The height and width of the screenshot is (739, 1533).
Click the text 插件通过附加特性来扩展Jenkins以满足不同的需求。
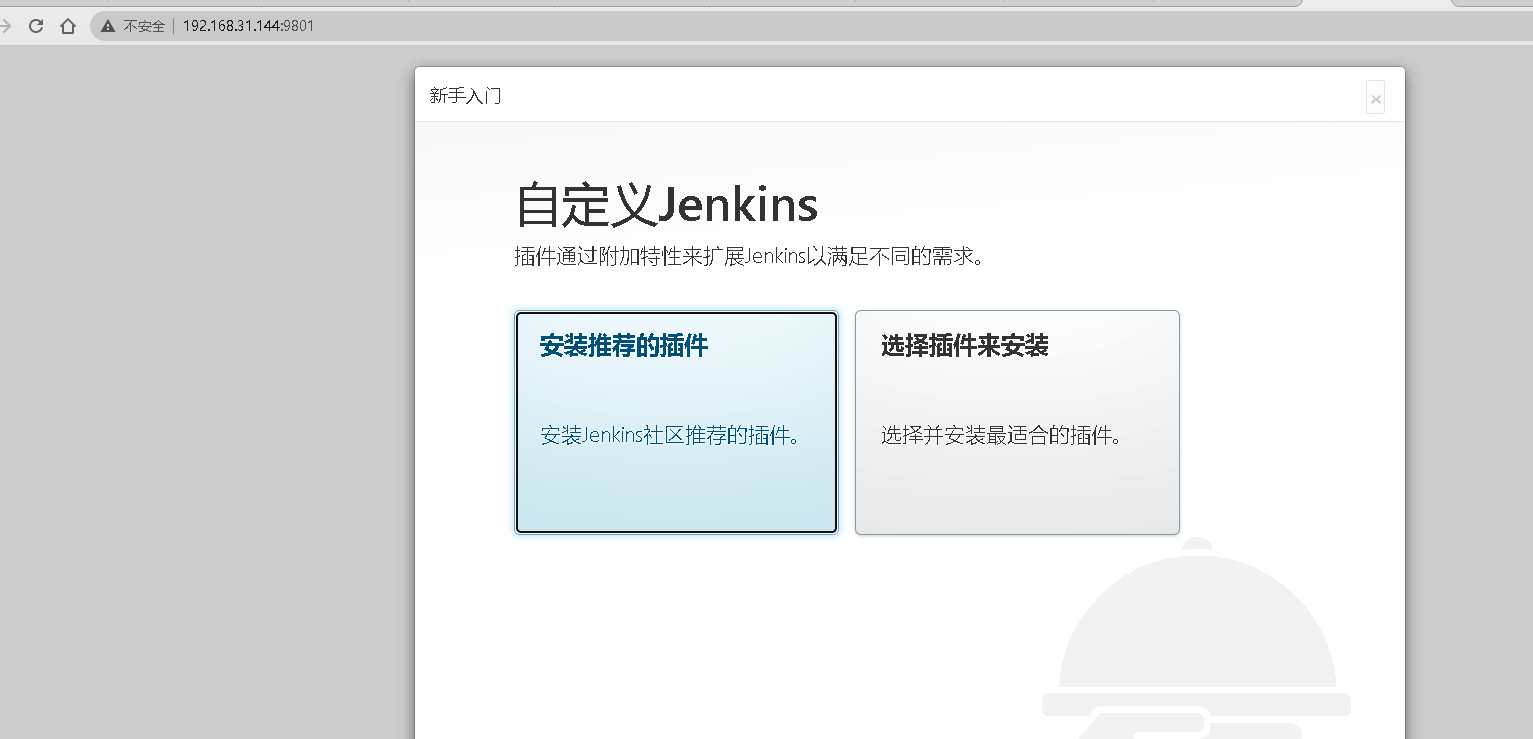tap(750, 257)
